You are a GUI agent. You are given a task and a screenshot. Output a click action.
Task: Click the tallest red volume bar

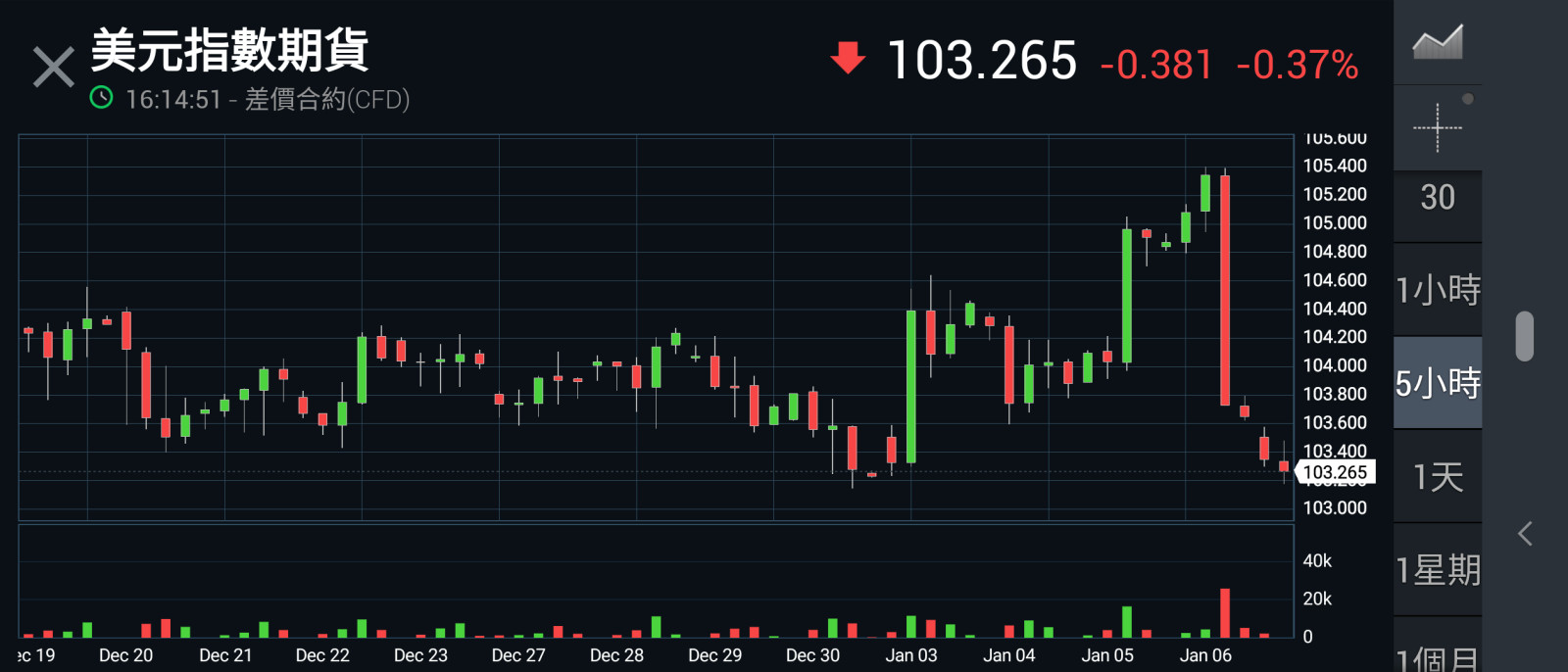pos(1225,613)
